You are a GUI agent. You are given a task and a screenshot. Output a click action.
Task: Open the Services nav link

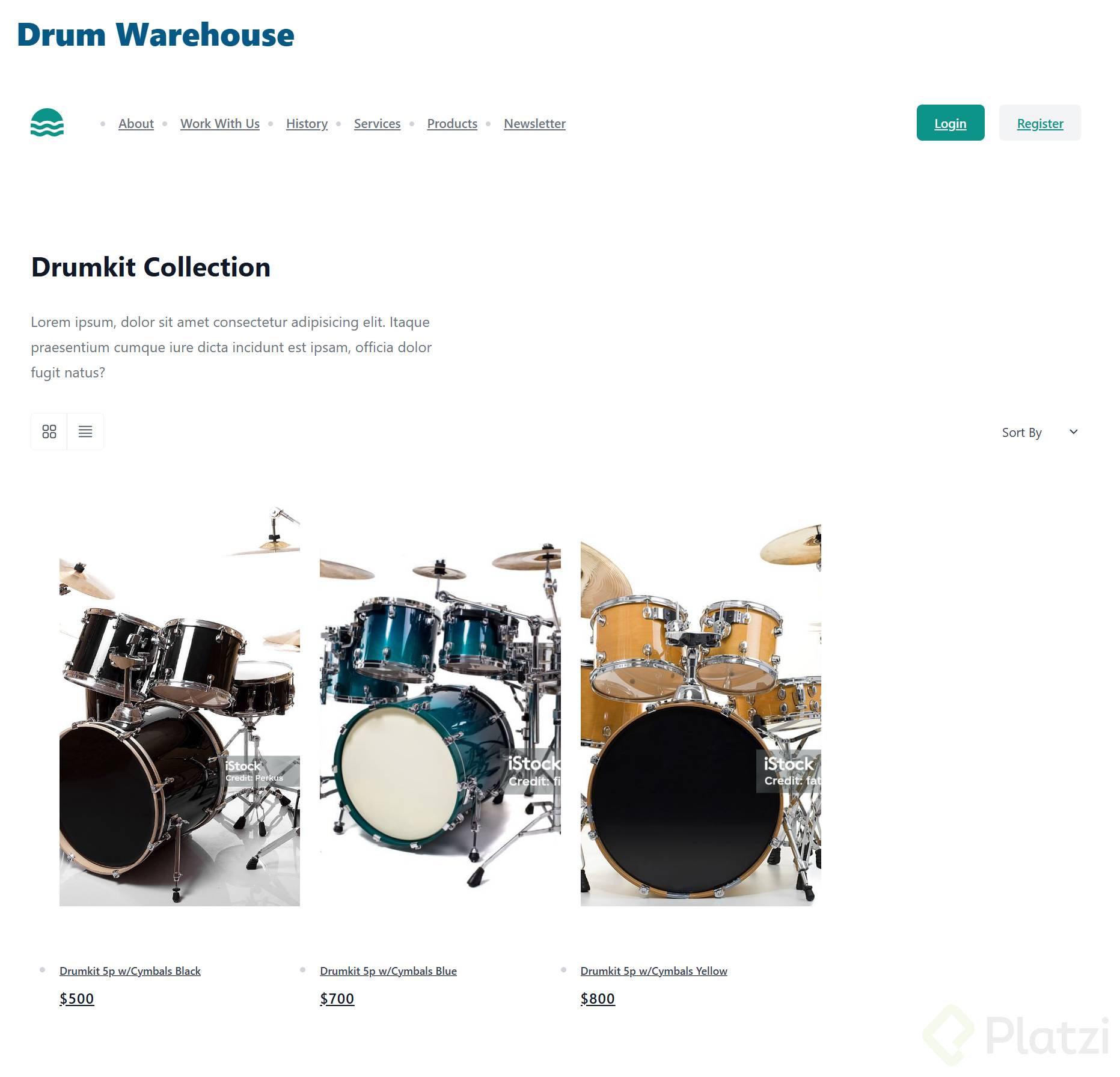(x=377, y=123)
